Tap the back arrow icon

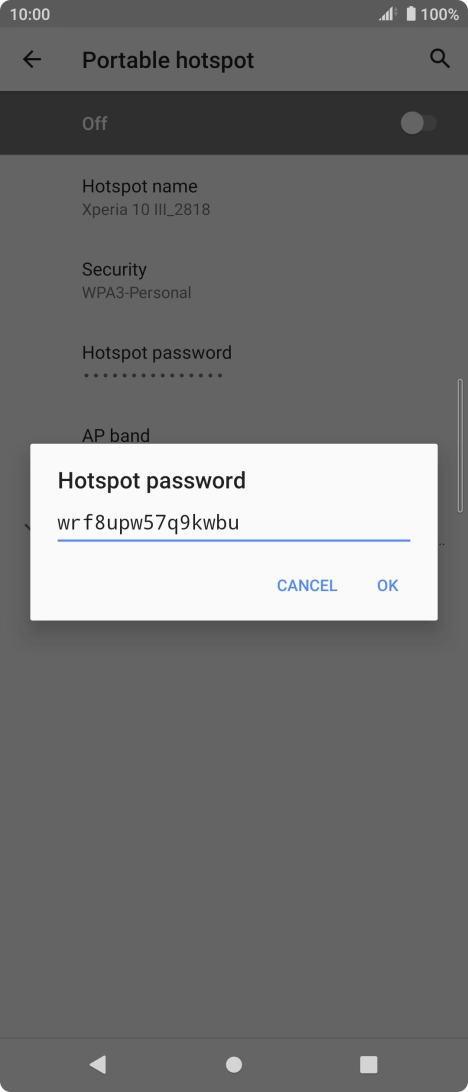tap(32, 60)
